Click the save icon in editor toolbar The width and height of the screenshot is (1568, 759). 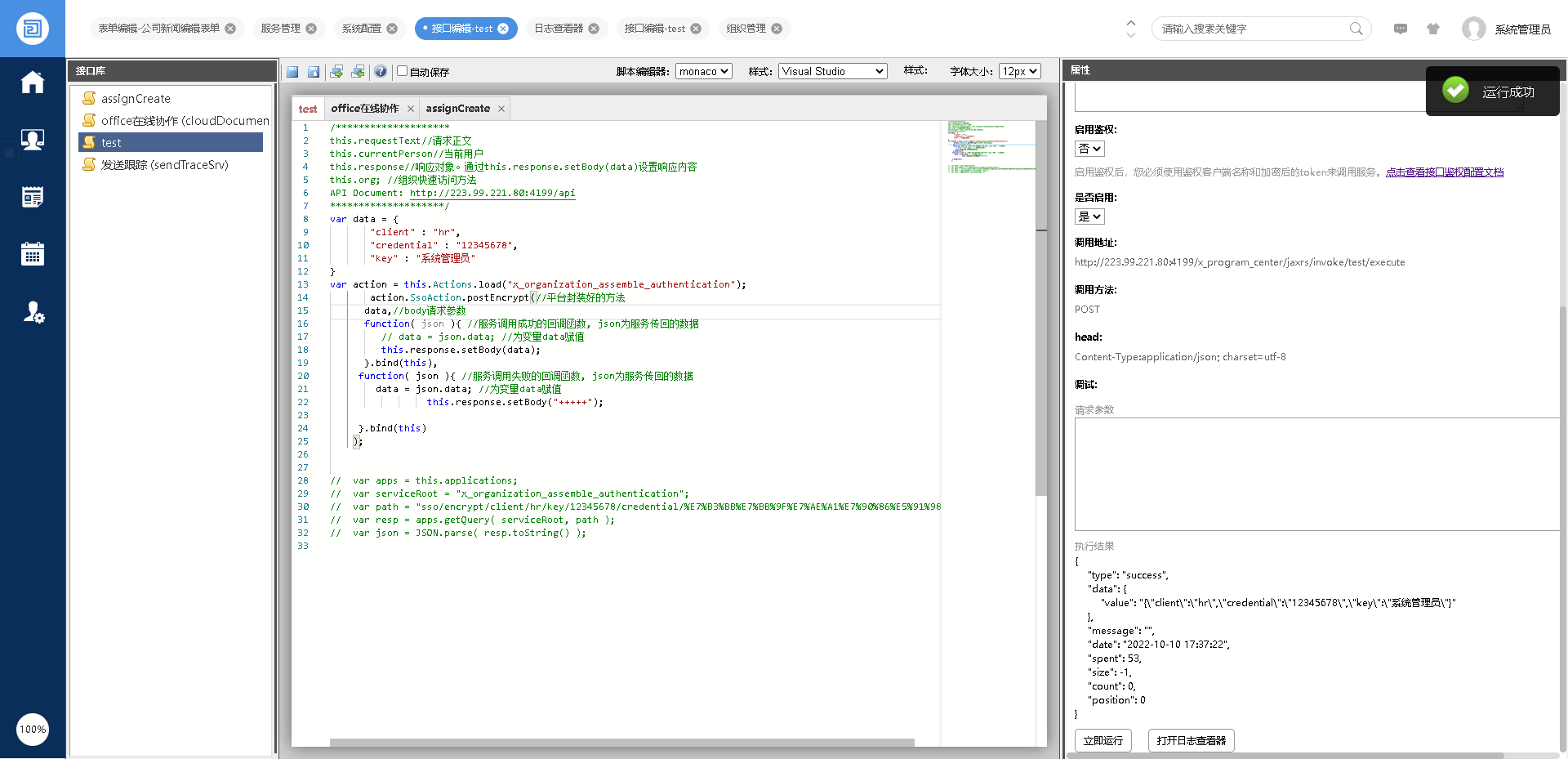(292, 72)
